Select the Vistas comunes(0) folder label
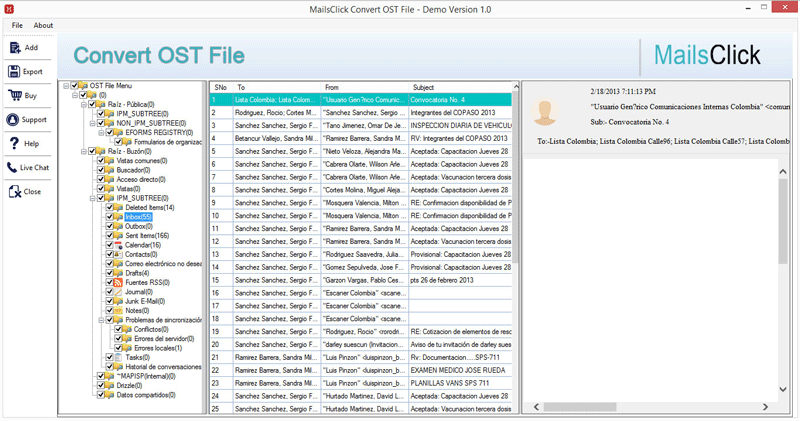 (x=142, y=161)
